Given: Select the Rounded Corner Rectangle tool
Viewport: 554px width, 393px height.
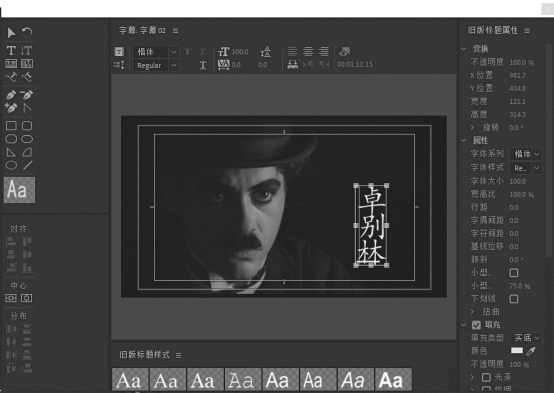Looking at the screenshot, I should tap(27, 125).
